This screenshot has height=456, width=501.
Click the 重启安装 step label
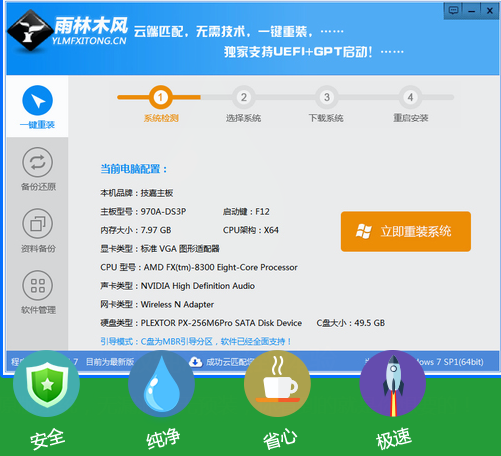click(x=411, y=118)
